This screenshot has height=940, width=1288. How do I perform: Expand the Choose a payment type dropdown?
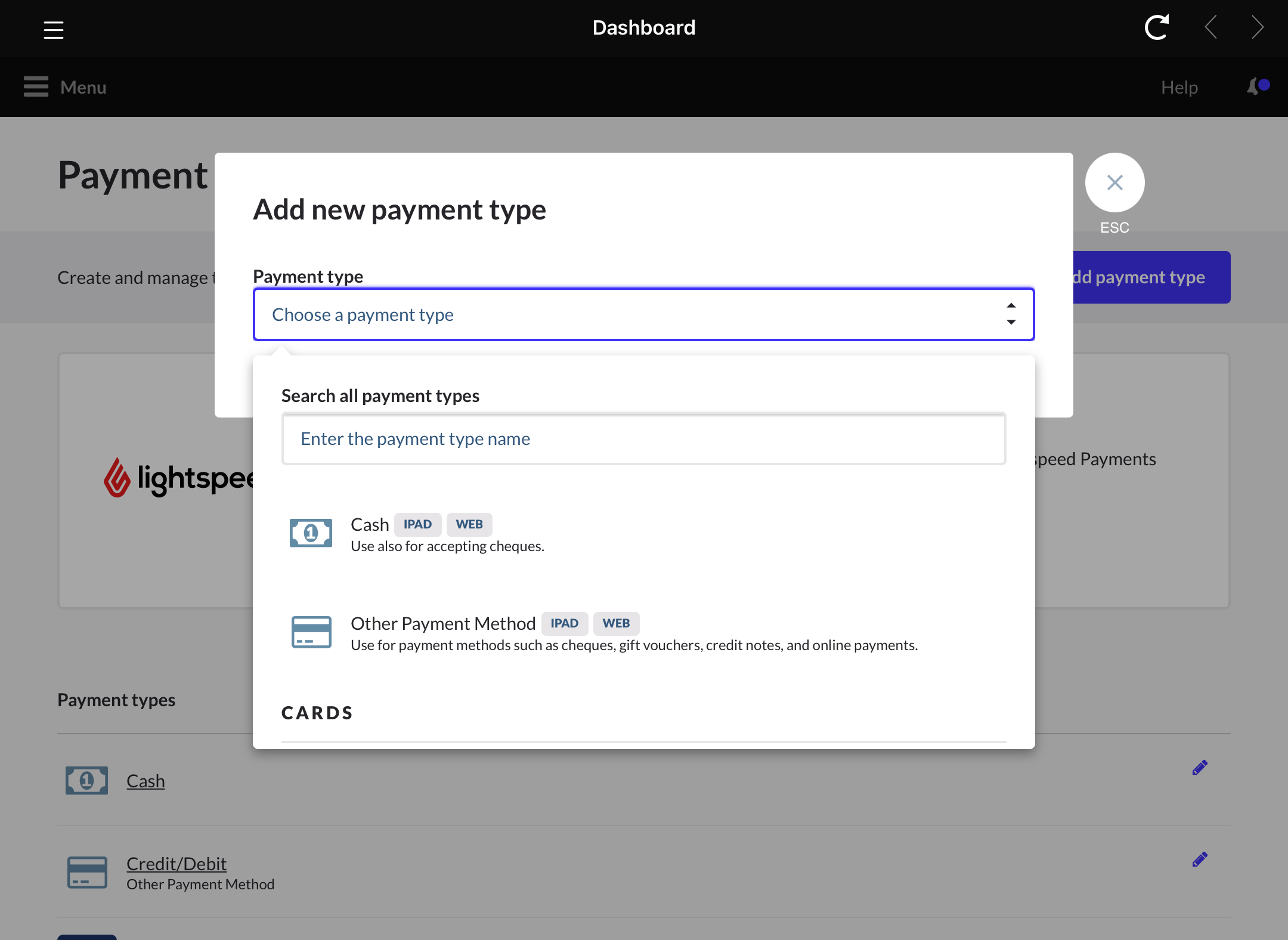(x=643, y=314)
